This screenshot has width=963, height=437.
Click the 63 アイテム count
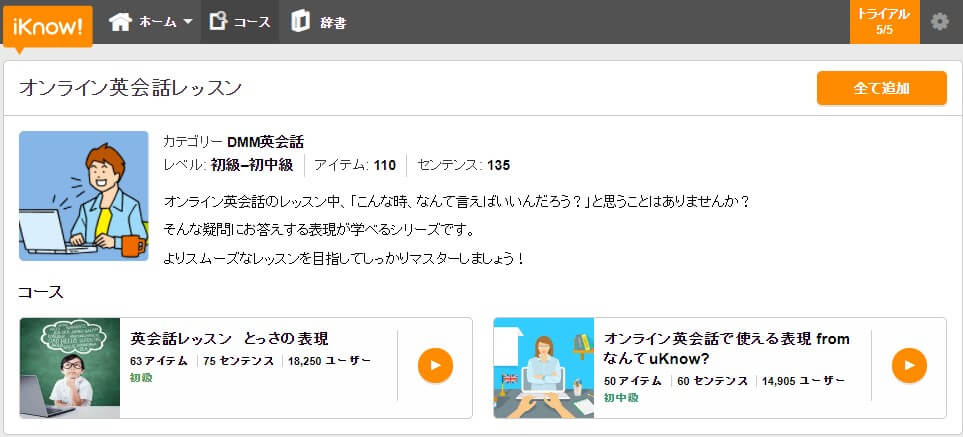[x=159, y=361]
